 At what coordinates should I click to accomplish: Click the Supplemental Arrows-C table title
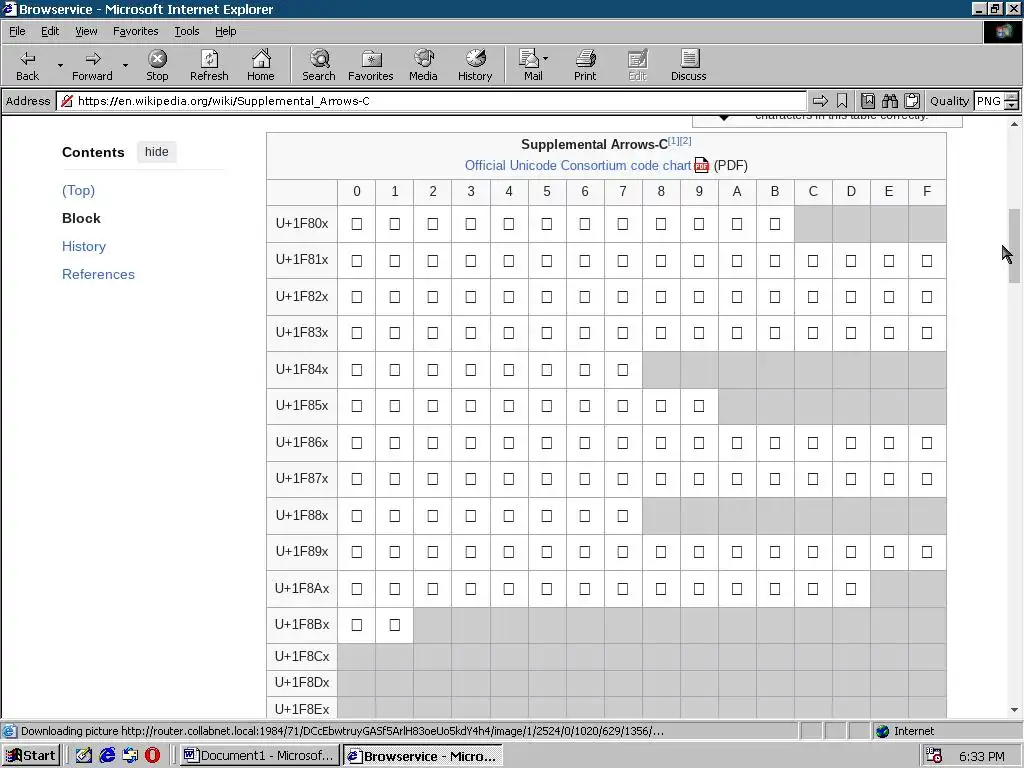[x=594, y=144]
